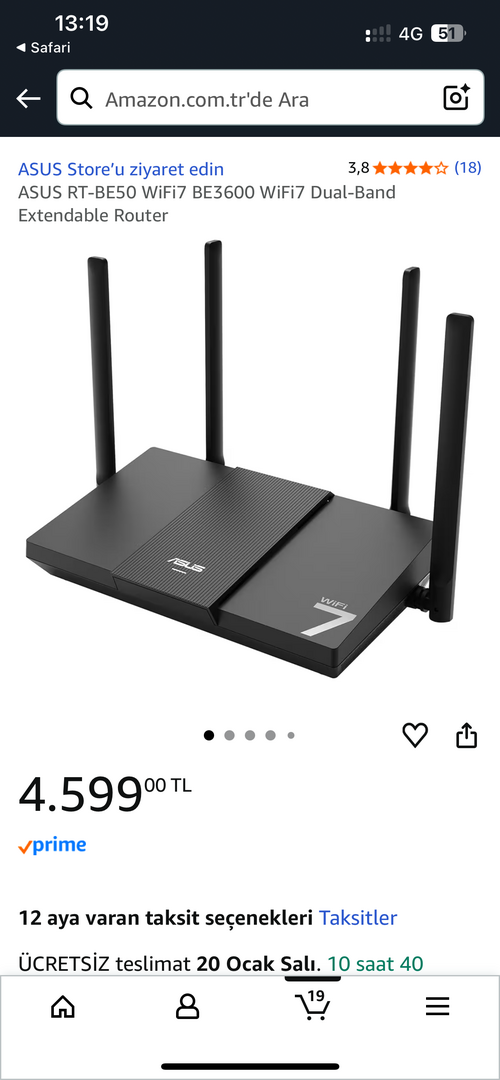Add product to wishlist heart icon

tap(415, 736)
